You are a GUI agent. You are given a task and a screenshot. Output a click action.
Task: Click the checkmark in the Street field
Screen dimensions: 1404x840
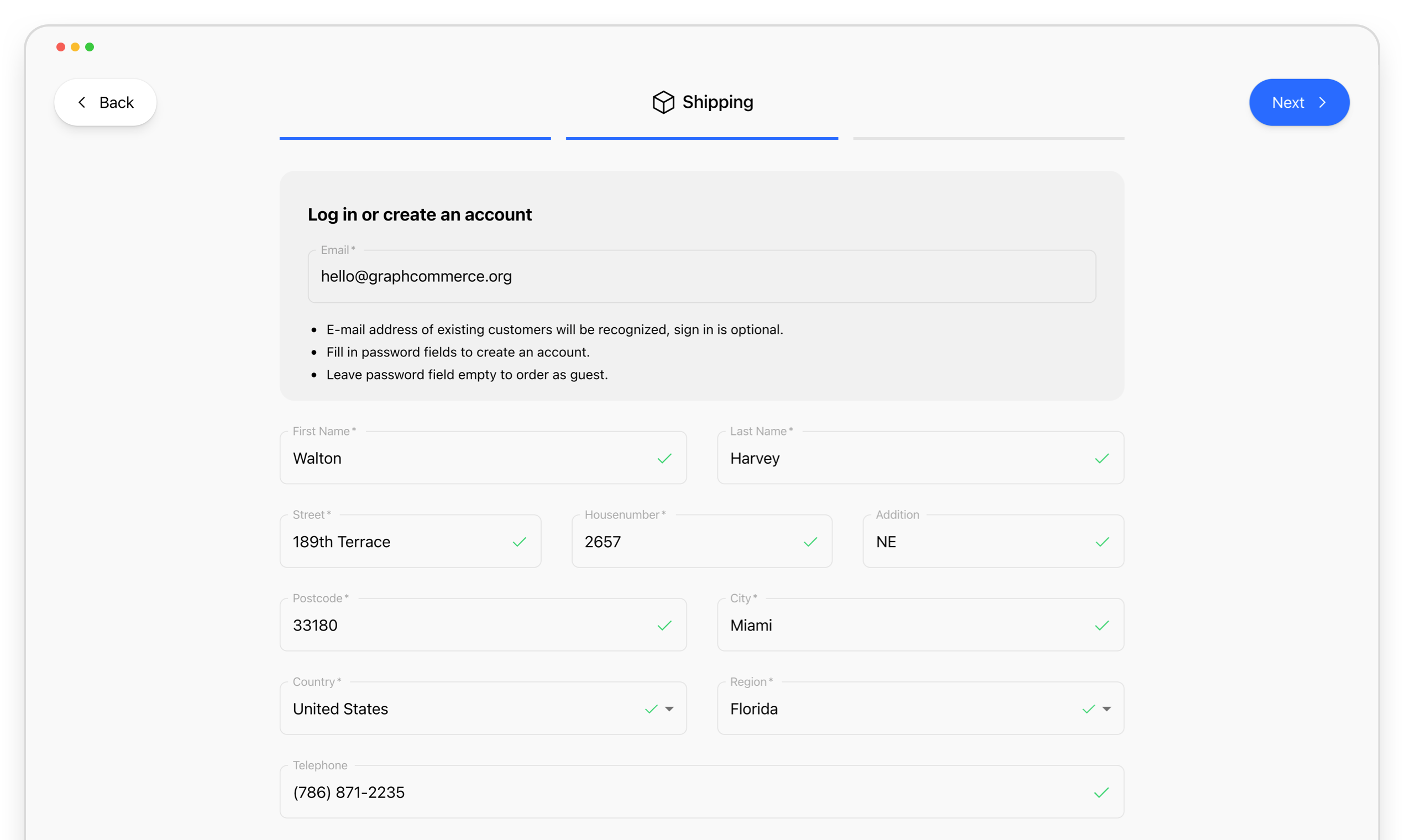[x=519, y=542]
